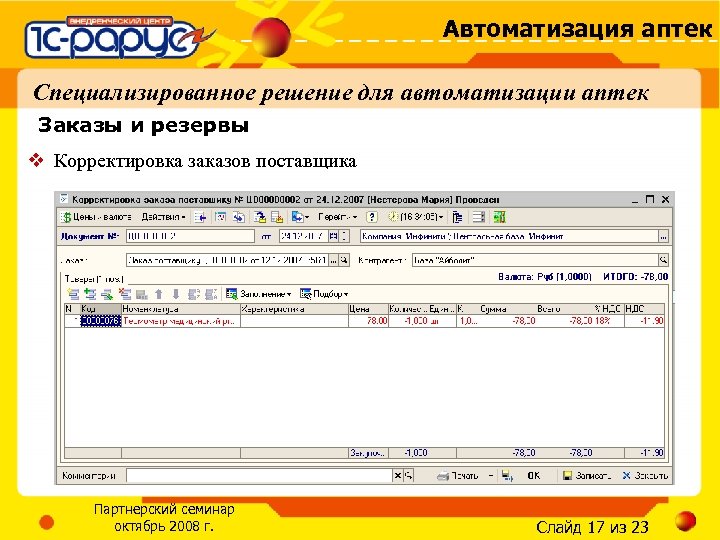Click the document structure tree icon
720x540 pixels.
point(457,217)
